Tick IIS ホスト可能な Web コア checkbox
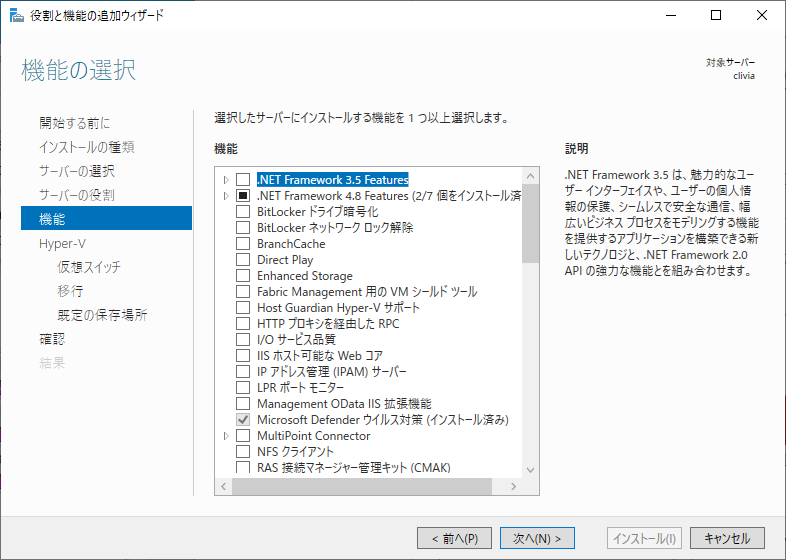786x560 pixels. click(243, 355)
